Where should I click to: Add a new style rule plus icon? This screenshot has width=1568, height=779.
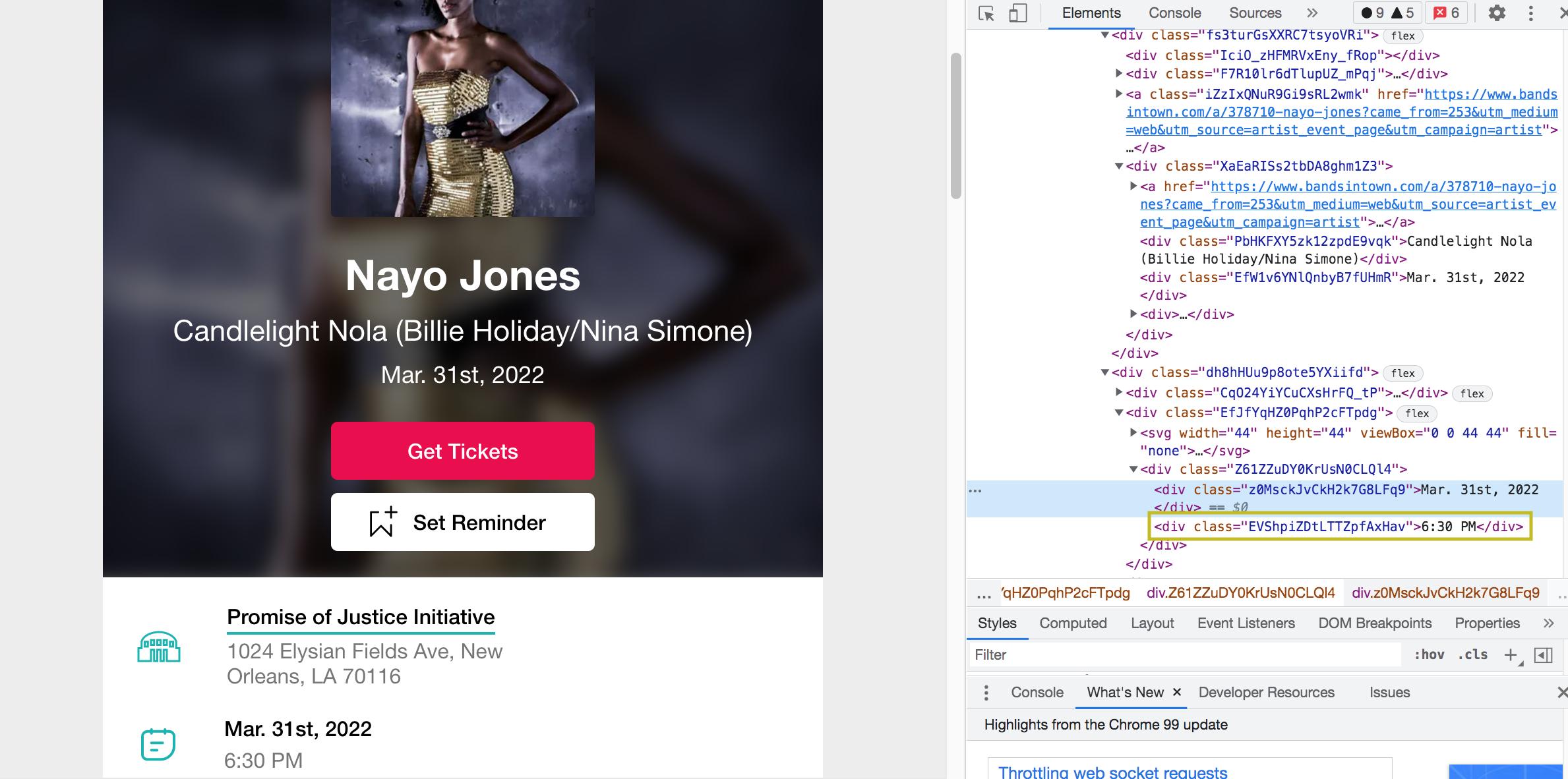click(x=1510, y=654)
